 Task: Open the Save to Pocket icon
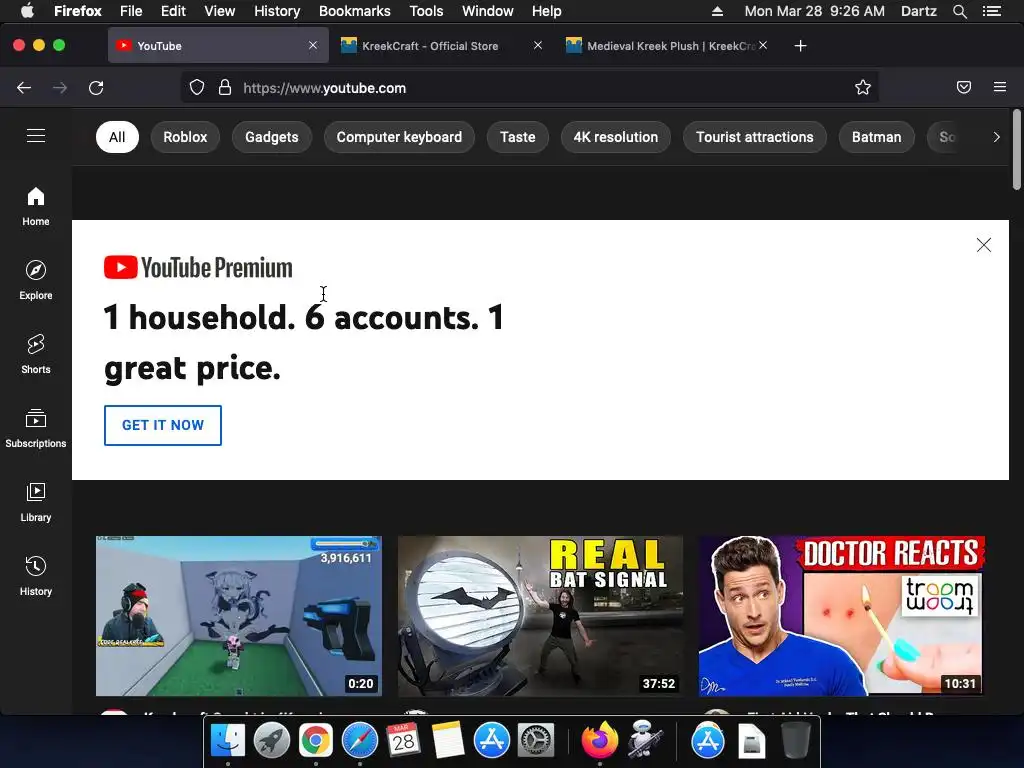pos(964,88)
